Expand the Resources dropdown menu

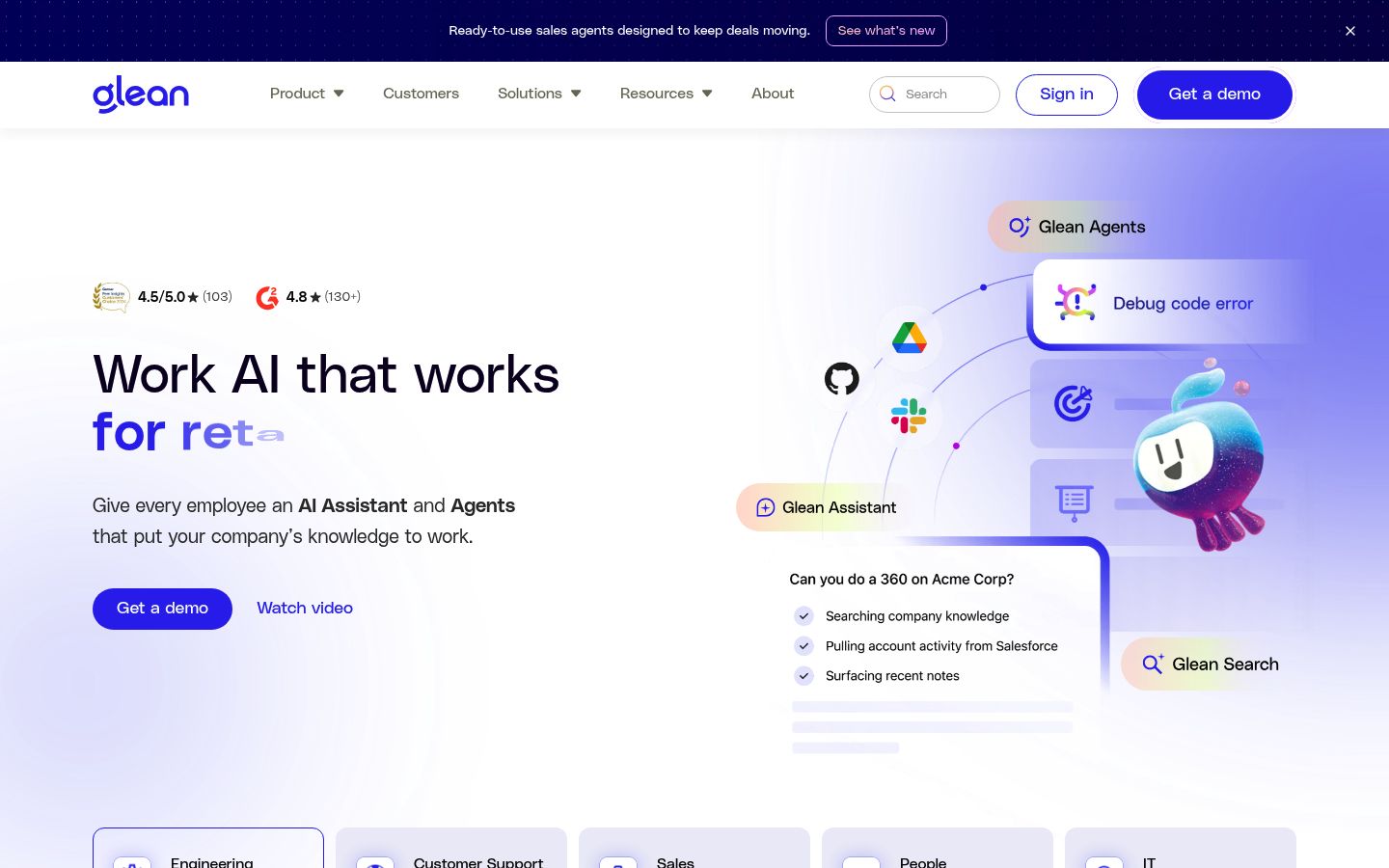pos(666,94)
